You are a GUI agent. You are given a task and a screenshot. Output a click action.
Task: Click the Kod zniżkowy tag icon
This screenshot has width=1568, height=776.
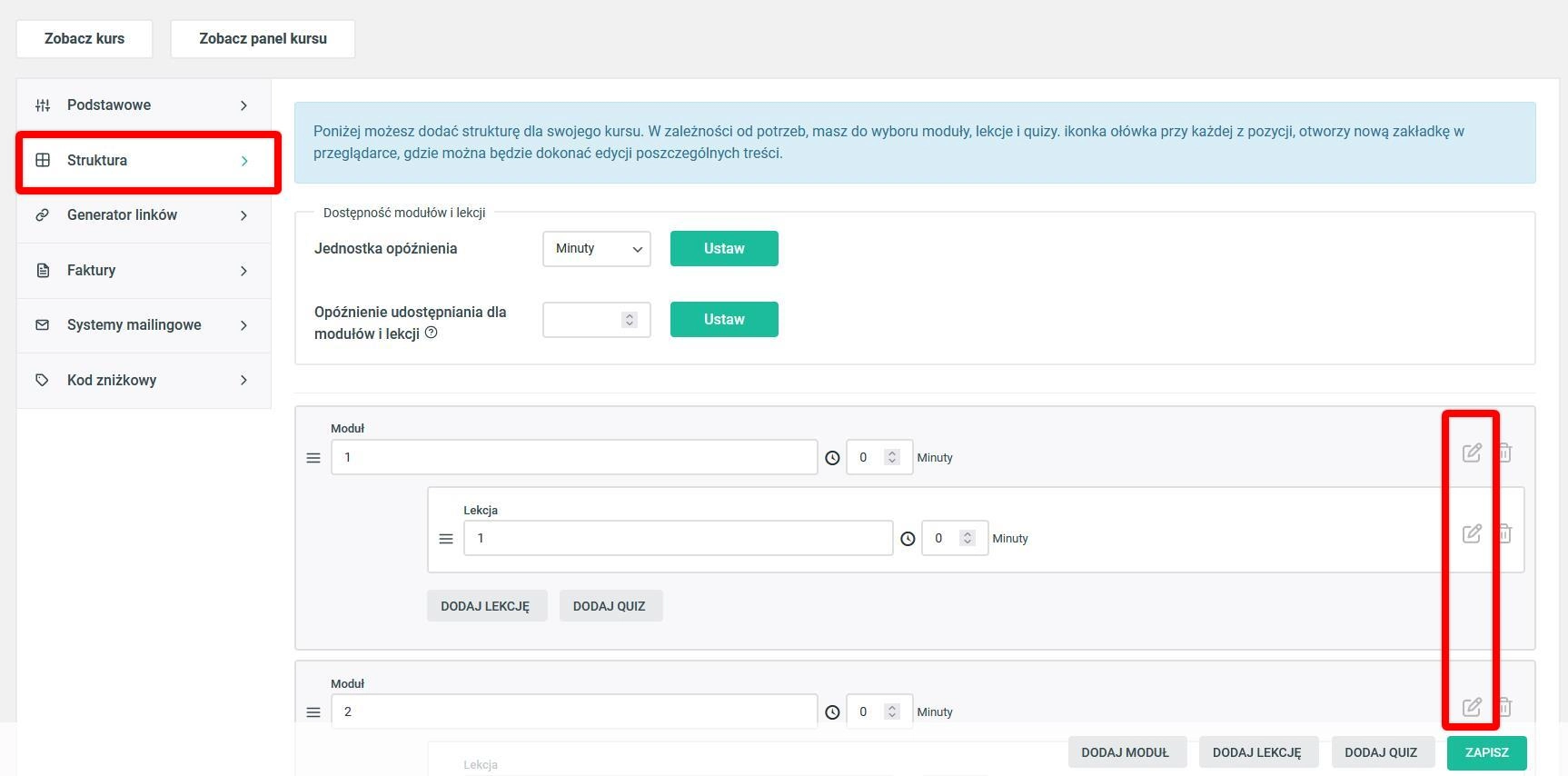coord(43,380)
